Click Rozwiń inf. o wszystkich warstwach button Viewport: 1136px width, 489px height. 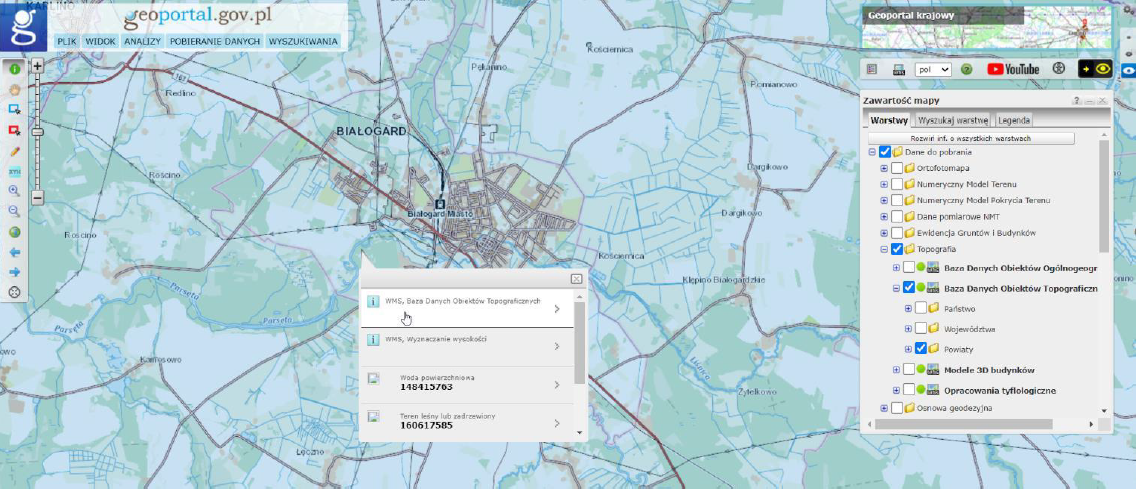tap(971, 138)
